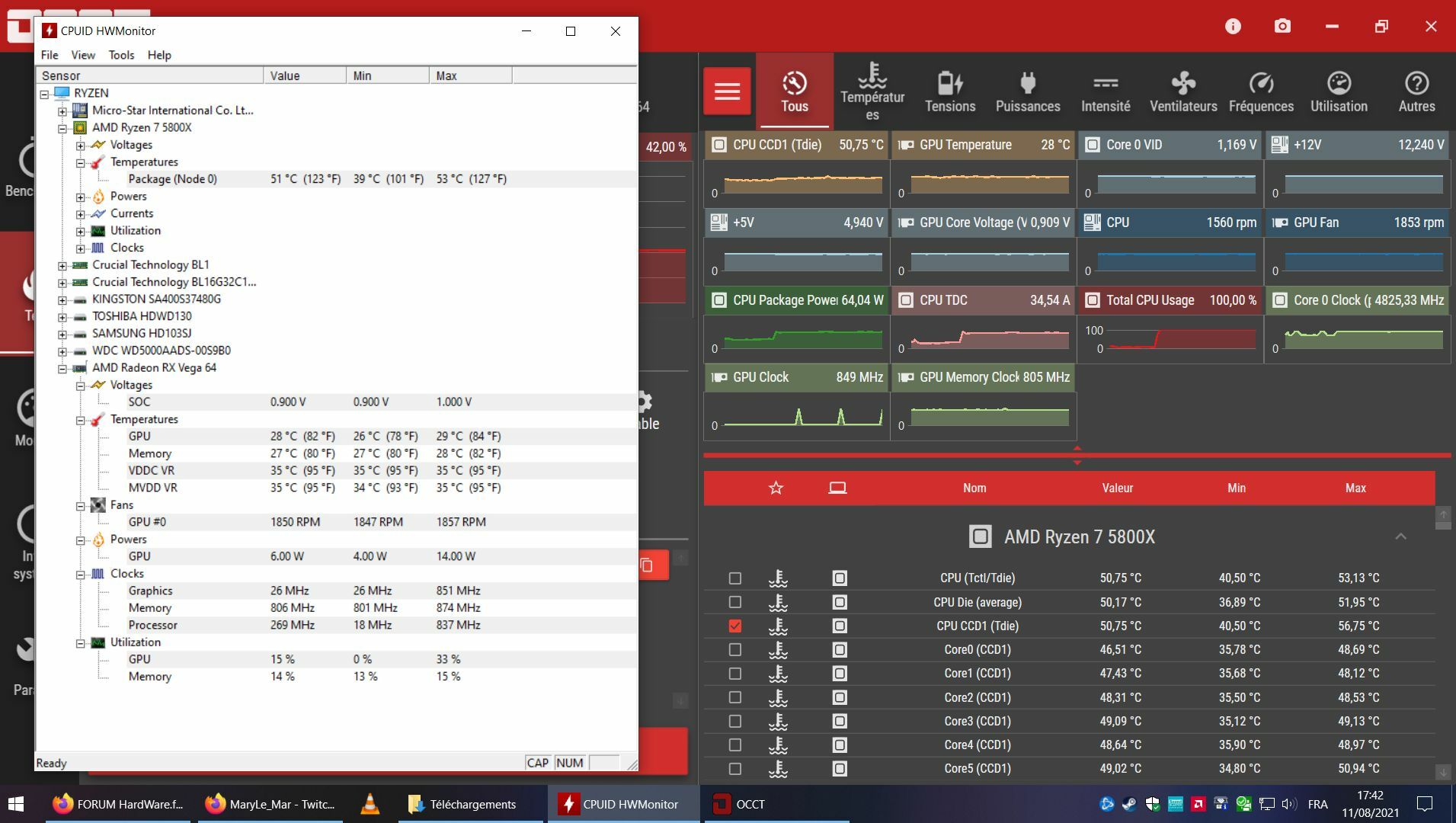Viewport: 1456px width, 823px height.
Task: Open the Windows Start menu
Action: coord(16,804)
